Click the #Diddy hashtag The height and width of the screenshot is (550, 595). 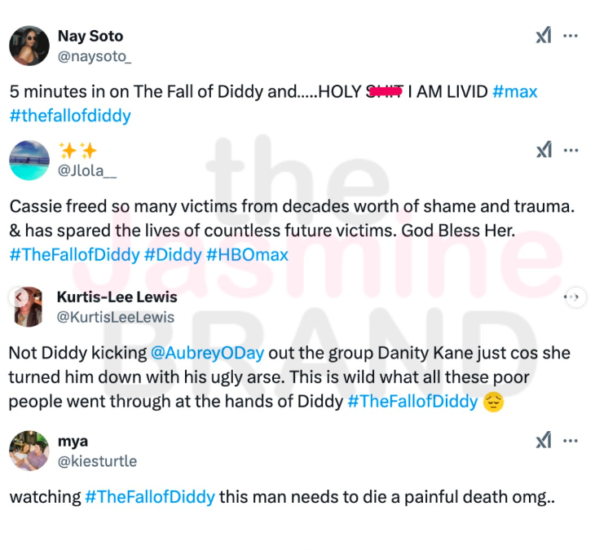point(173,255)
